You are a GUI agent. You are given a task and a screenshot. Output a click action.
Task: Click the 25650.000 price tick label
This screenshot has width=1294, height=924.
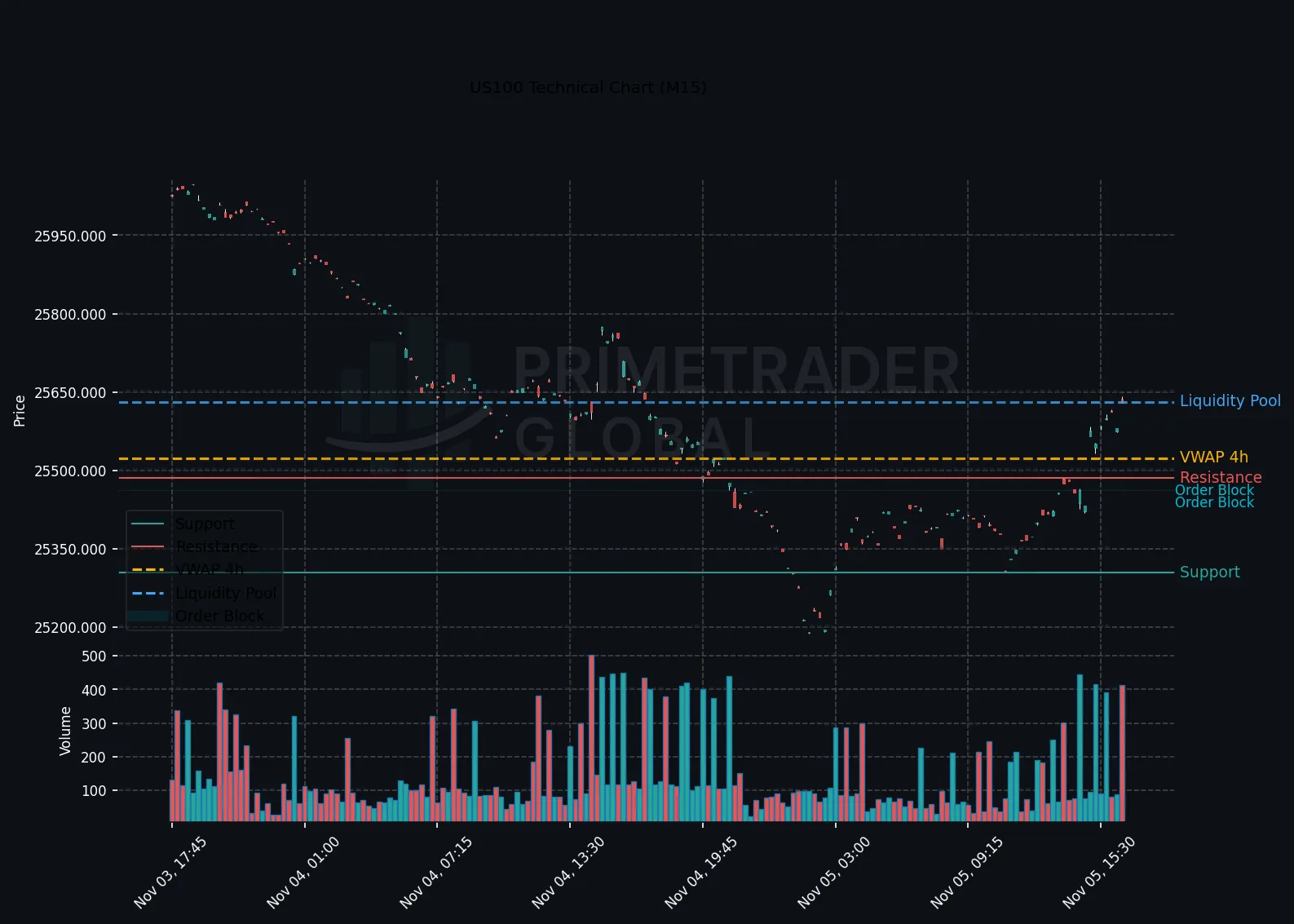(x=70, y=393)
